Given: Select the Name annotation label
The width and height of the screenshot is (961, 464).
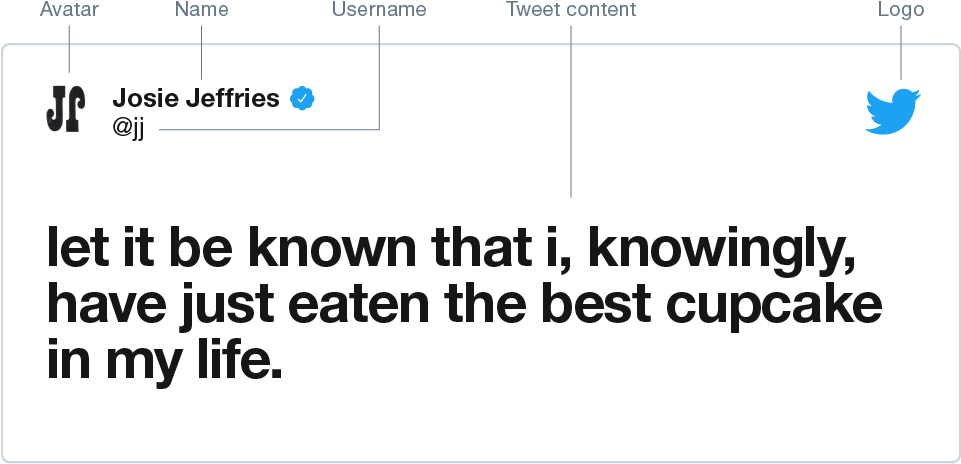Looking at the screenshot, I should pos(202,9).
